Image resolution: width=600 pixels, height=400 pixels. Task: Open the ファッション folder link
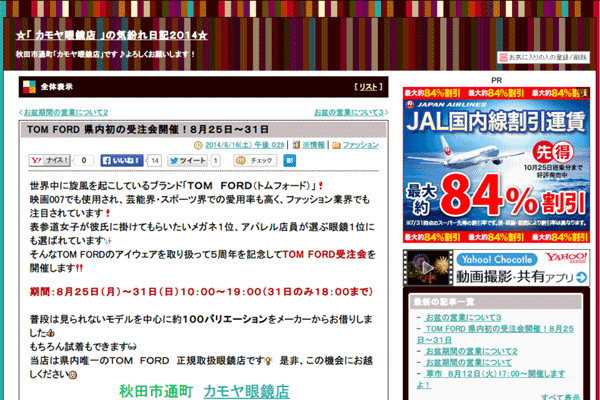tap(360, 145)
